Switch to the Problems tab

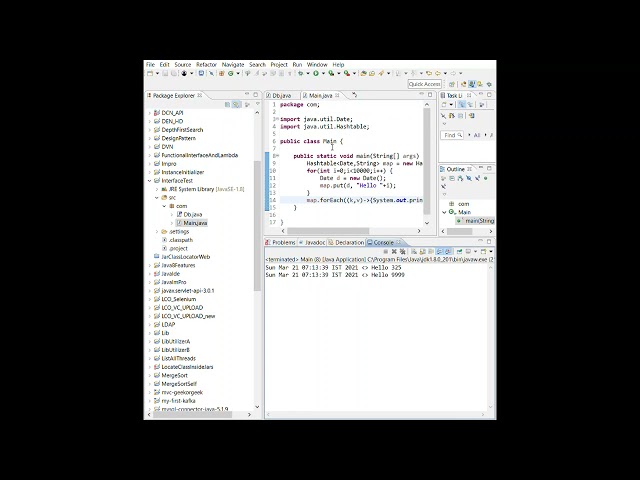tap(280, 242)
